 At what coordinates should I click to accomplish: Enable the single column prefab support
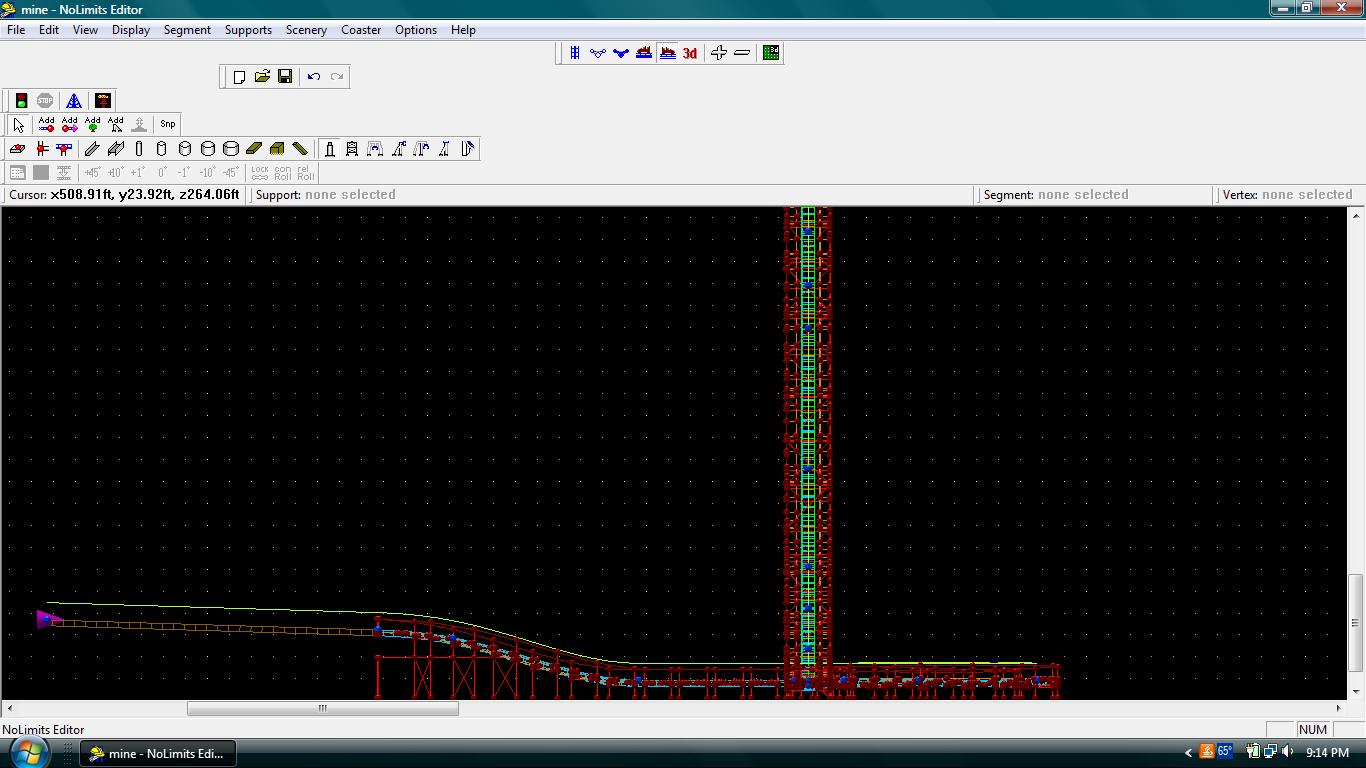(x=329, y=149)
